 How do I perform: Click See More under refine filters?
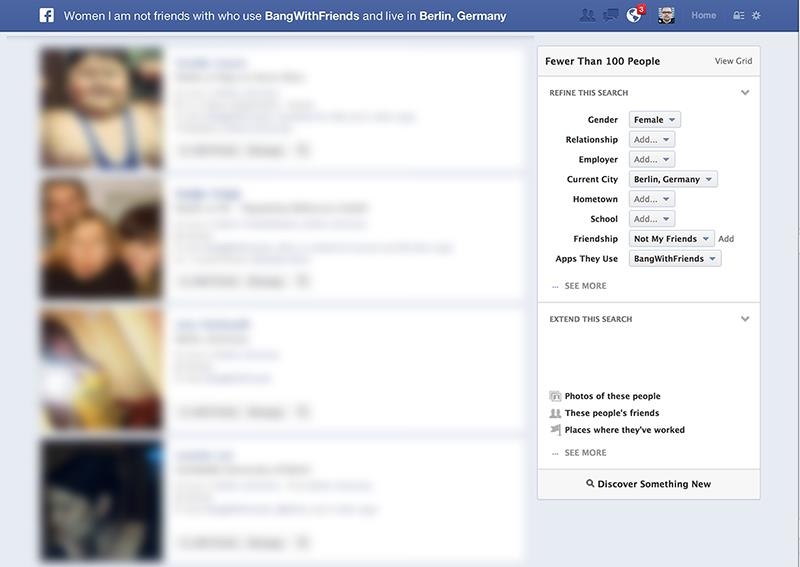585,286
